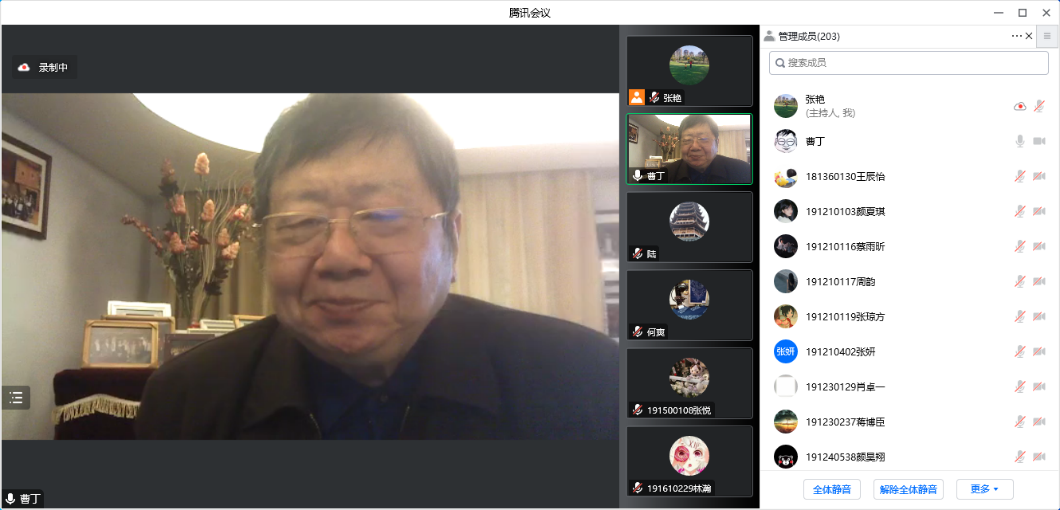Click the cloud recording icon beside 张艳
The height and width of the screenshot is (510, 1060).
point(1020,106)
